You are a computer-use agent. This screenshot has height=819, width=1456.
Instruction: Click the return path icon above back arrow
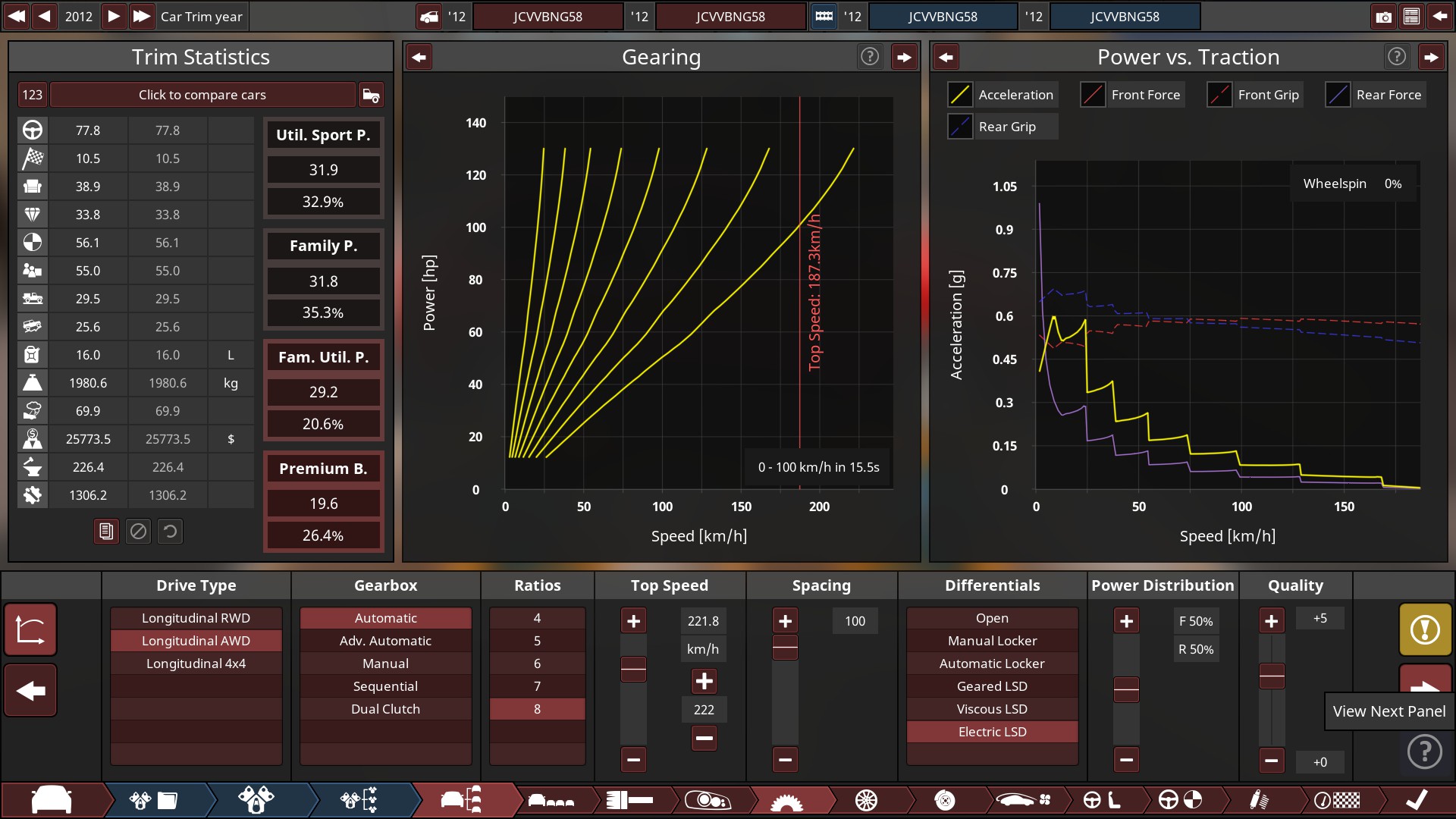(30, 629)
